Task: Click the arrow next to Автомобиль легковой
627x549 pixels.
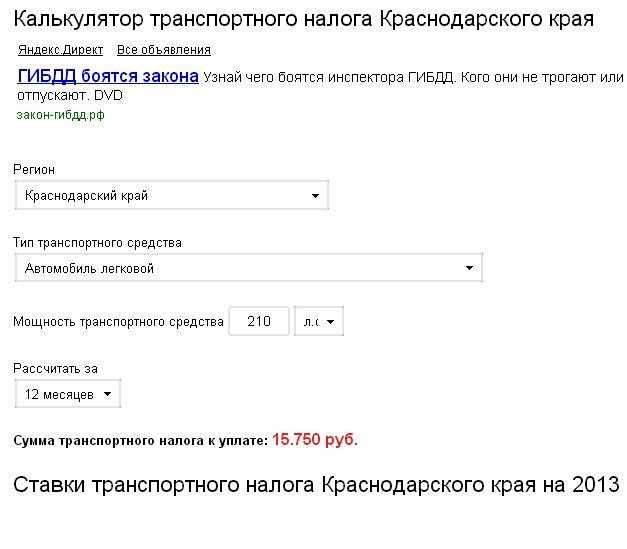Action: point(469,268)
